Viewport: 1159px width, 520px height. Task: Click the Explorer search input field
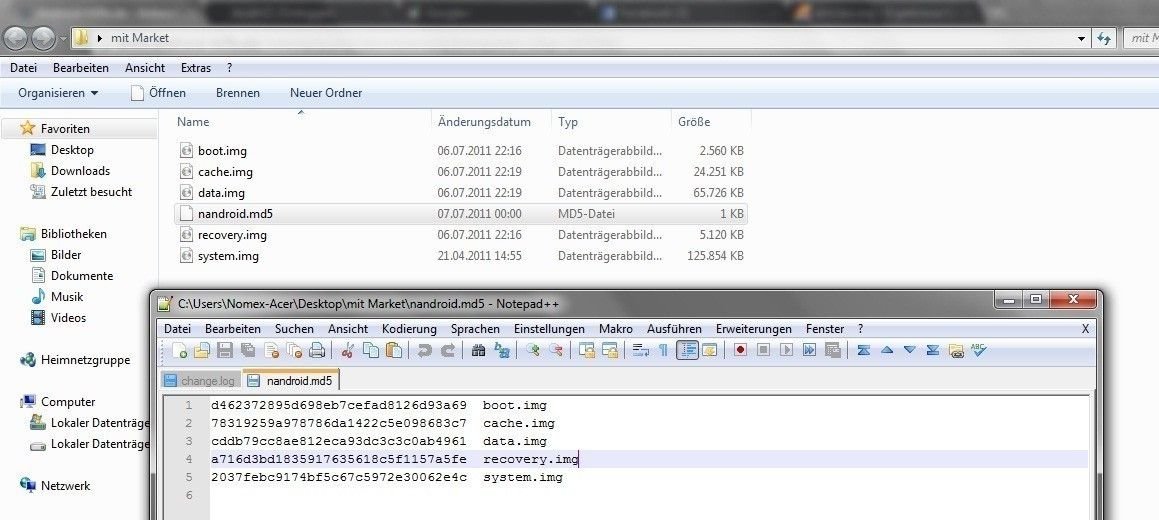(1141, 38)
